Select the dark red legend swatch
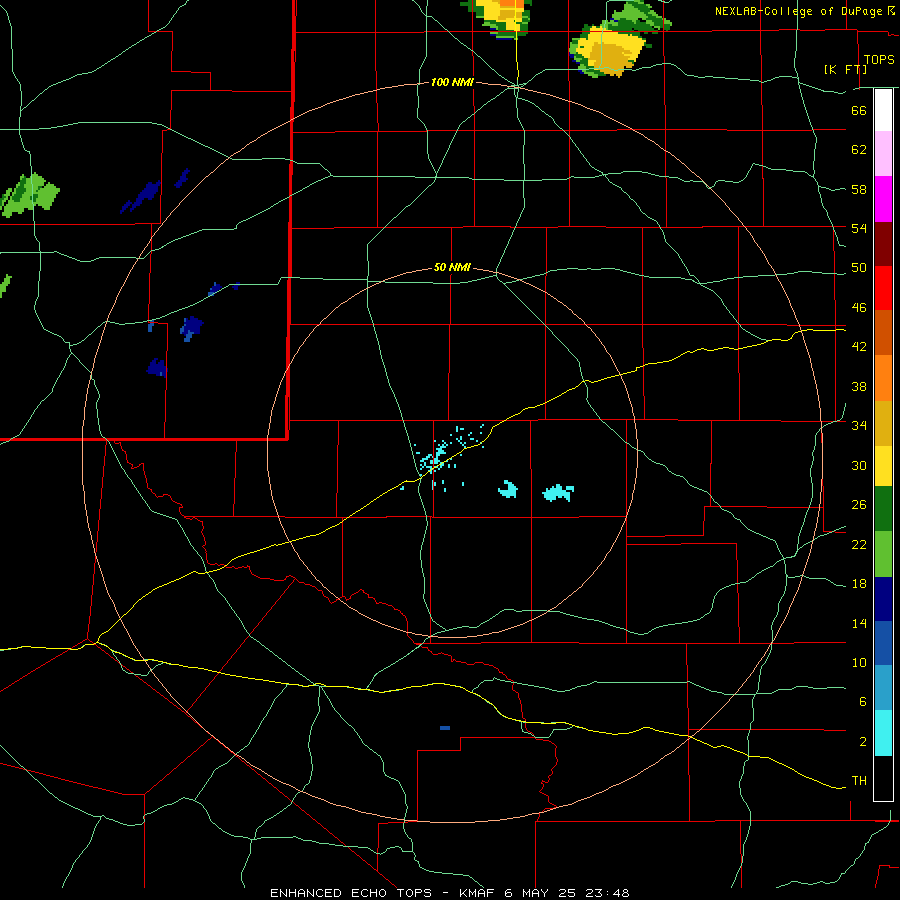Screen dimensions: 900x900 (883, 243)
